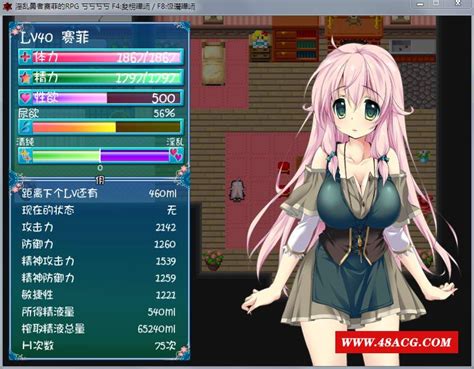Click the blue icon on the 56% gauge
The width and height of the screenshot is (474, 369).
coord(26,127)
